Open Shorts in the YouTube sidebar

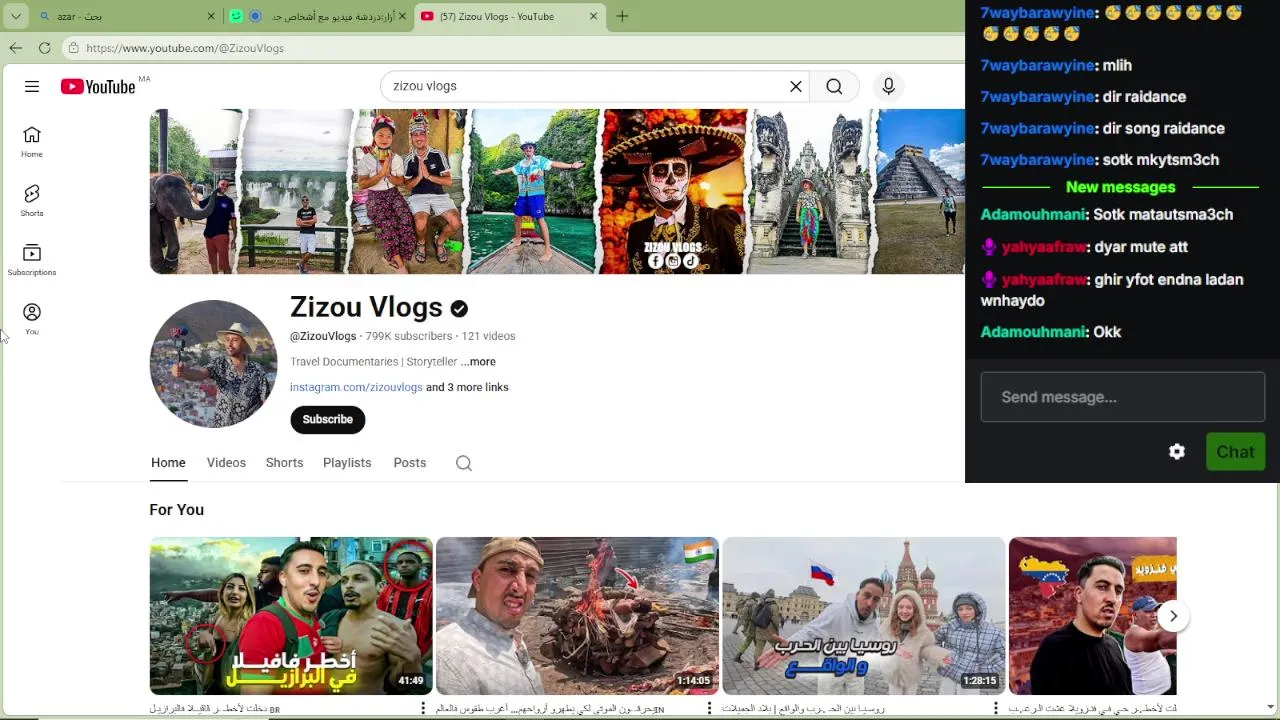[x=32, y=201]
